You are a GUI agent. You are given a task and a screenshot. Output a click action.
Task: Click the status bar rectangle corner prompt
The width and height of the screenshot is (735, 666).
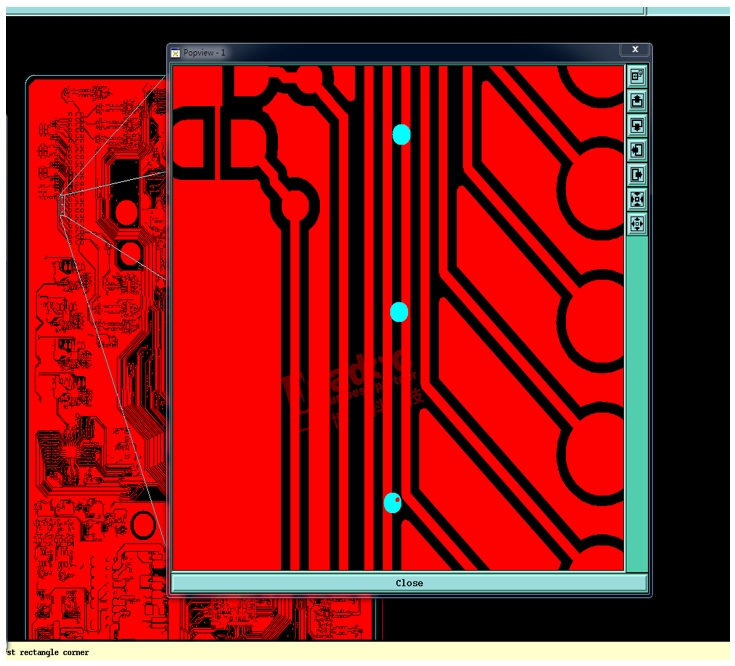[47, 653]
